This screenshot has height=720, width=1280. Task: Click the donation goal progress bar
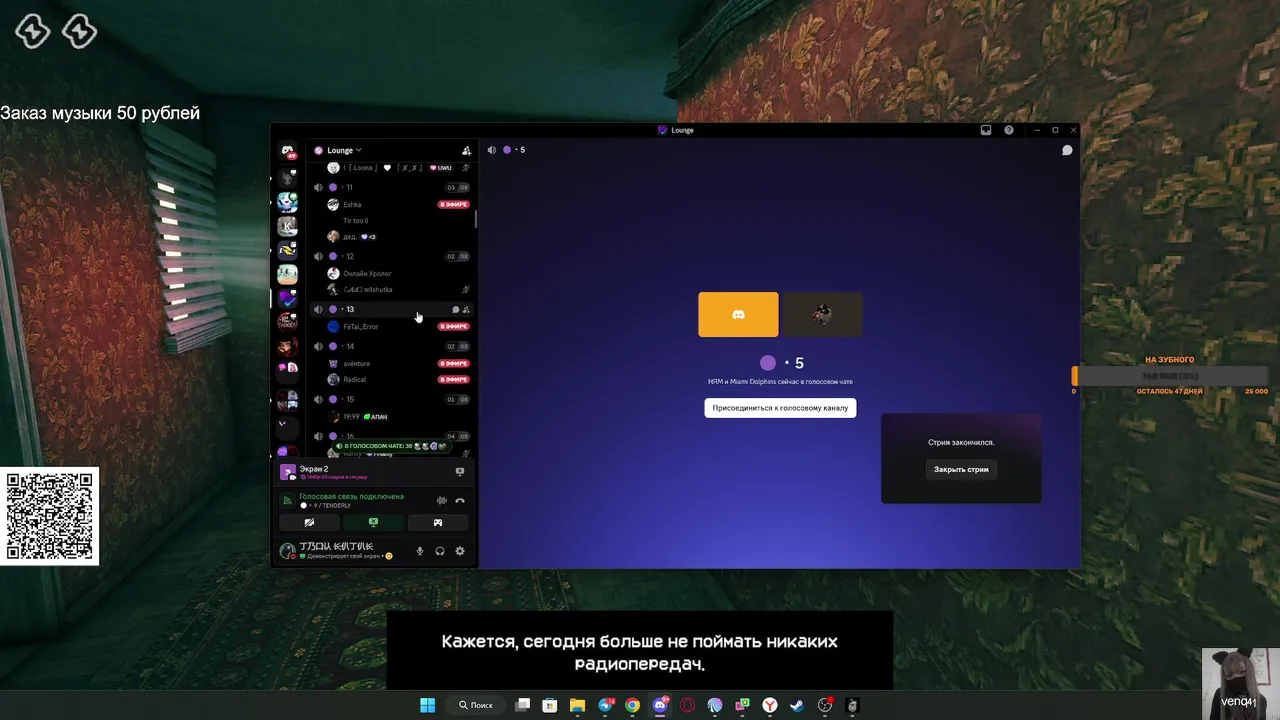(1170, 376)
